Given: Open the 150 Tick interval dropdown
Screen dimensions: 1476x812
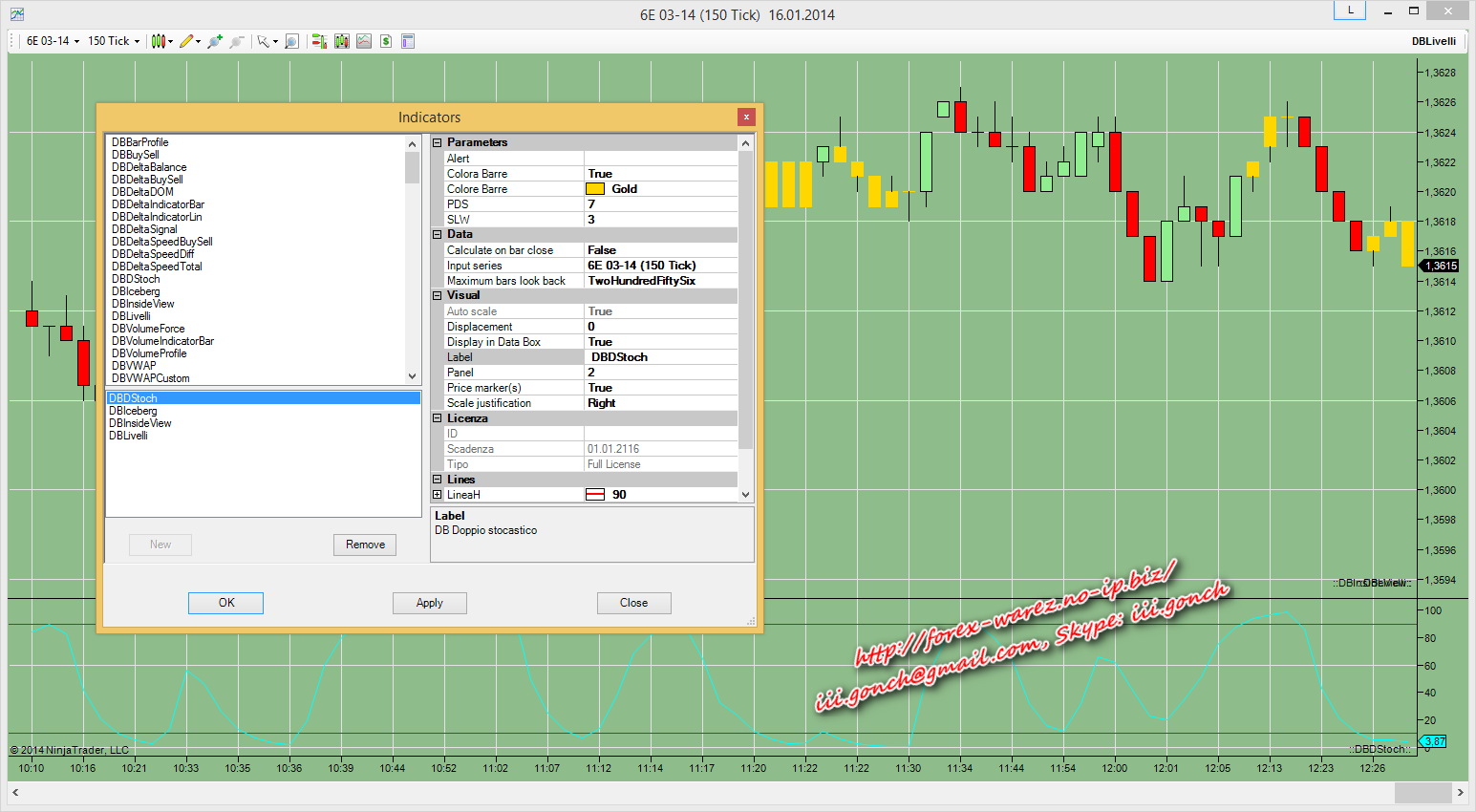Looking at the screenshot, I should tap(114, 41).
